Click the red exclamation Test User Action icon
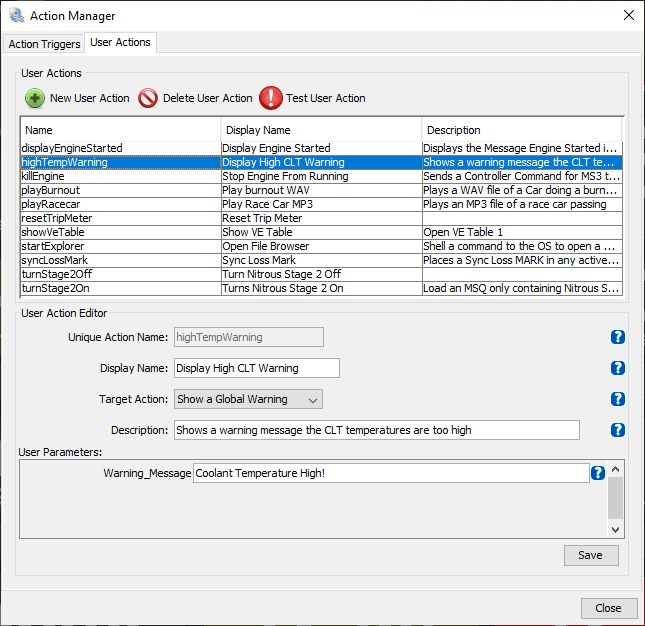645x626 pixels. (x=271, y=98)
